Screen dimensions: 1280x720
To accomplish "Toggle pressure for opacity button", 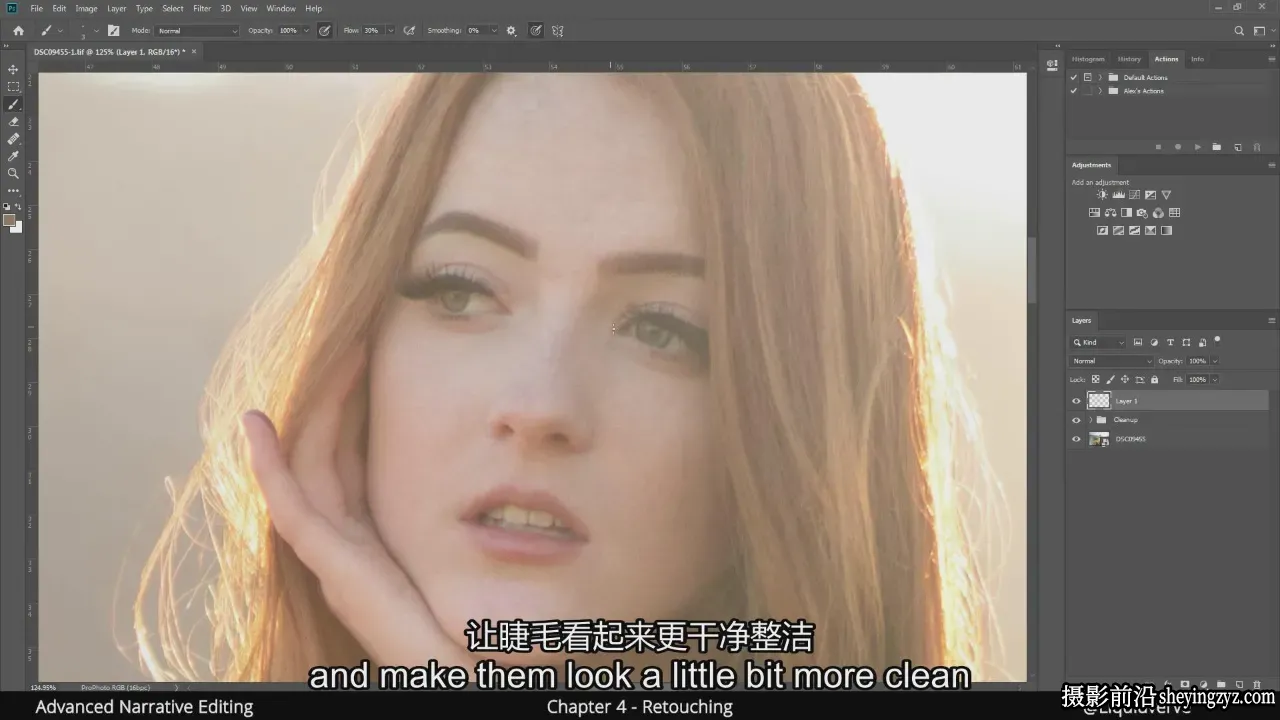I will click(x=325, y=31).
